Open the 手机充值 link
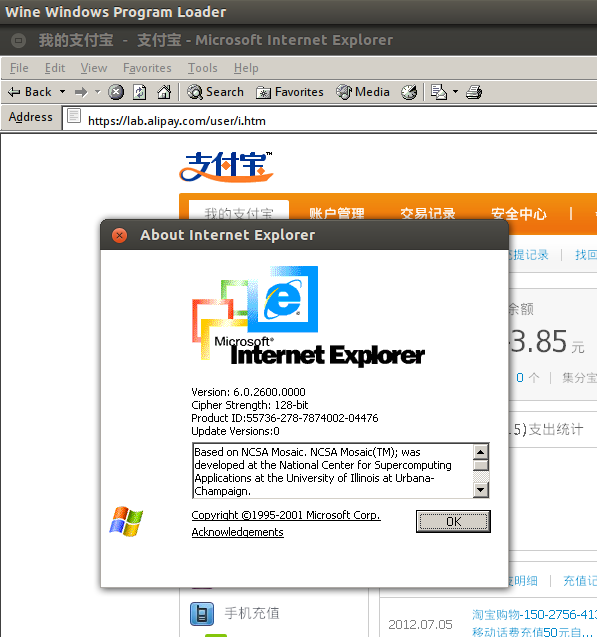The image size is (597, 637). coord(252,613)
